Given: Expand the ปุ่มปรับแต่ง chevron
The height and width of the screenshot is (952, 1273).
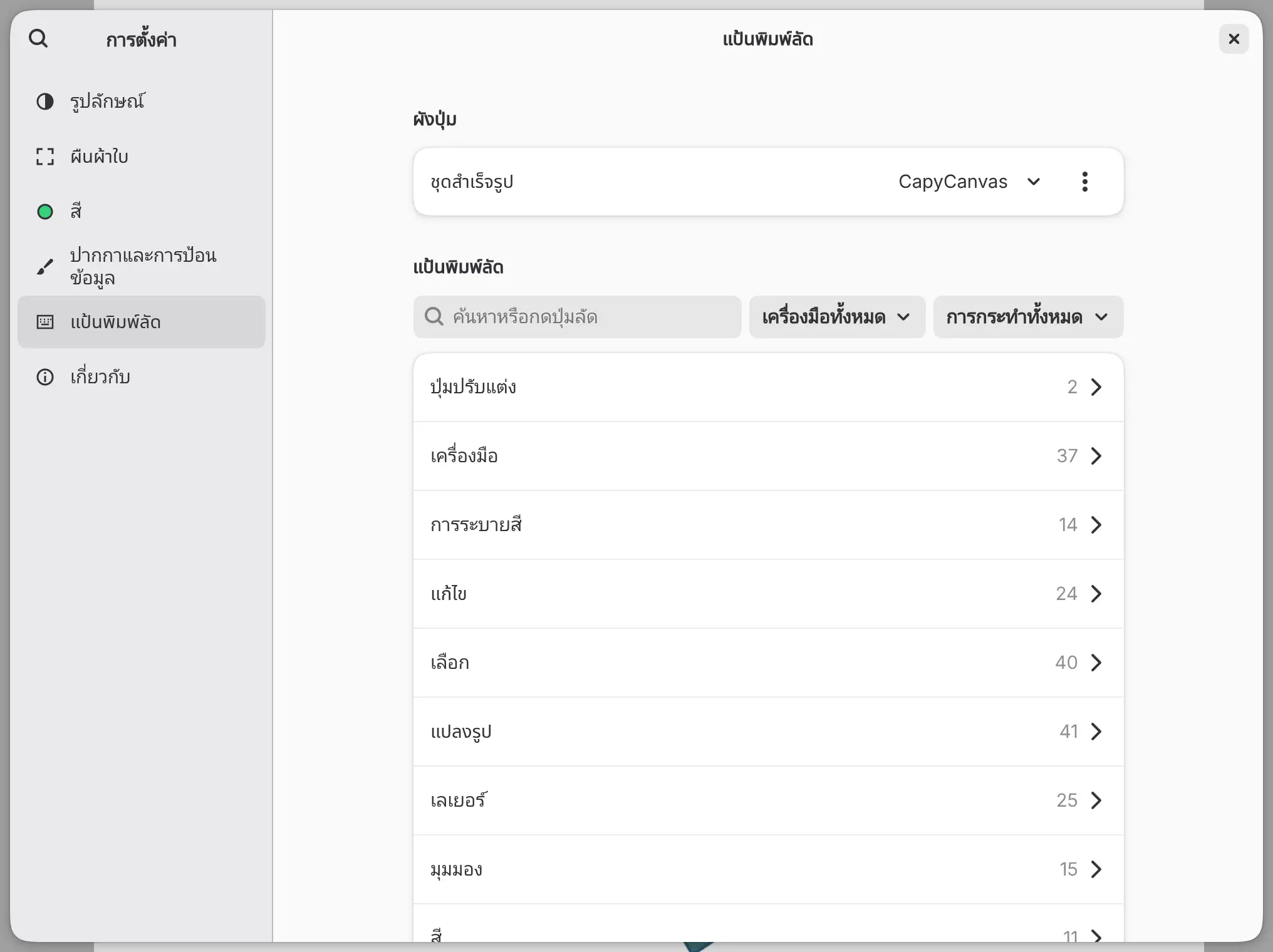Looking at the screenshot, I should [1096, 387].
